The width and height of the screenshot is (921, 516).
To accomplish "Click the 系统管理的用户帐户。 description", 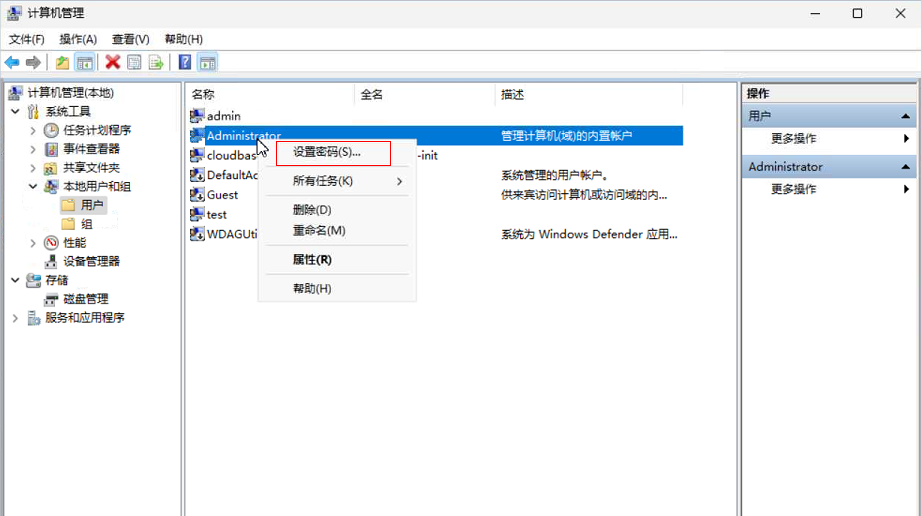I will pos(555,175).
